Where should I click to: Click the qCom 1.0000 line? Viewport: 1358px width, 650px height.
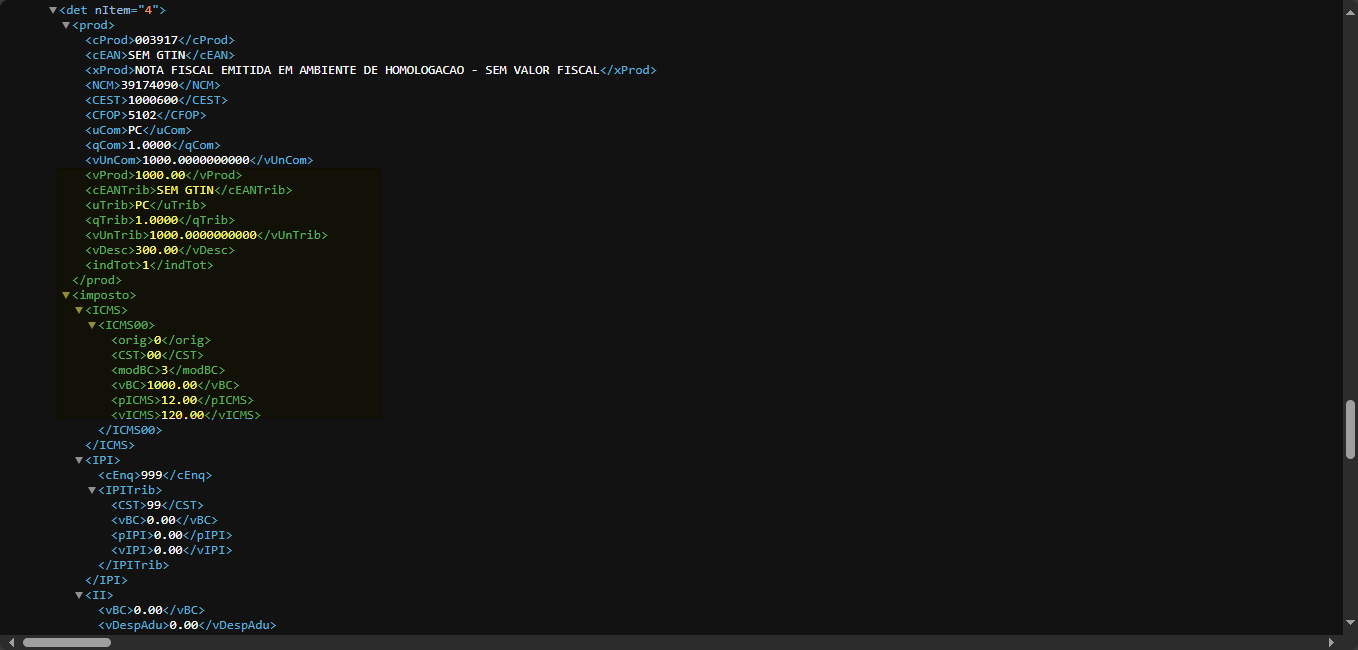coord(153,145)
